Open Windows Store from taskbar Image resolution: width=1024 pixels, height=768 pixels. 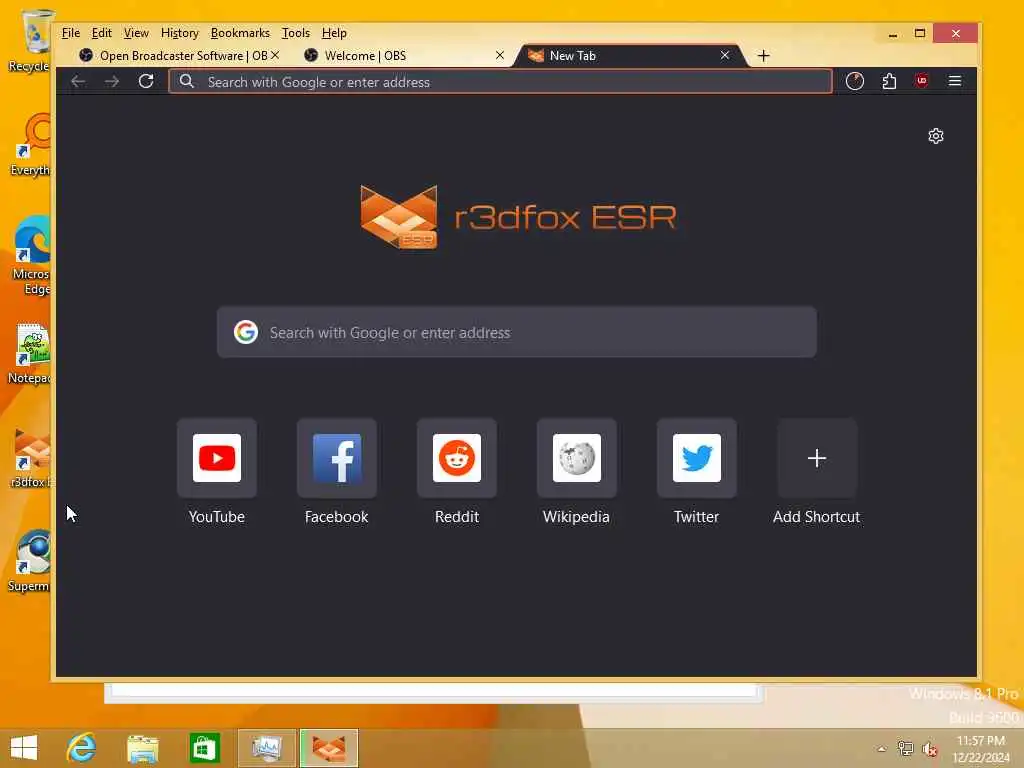204,748
